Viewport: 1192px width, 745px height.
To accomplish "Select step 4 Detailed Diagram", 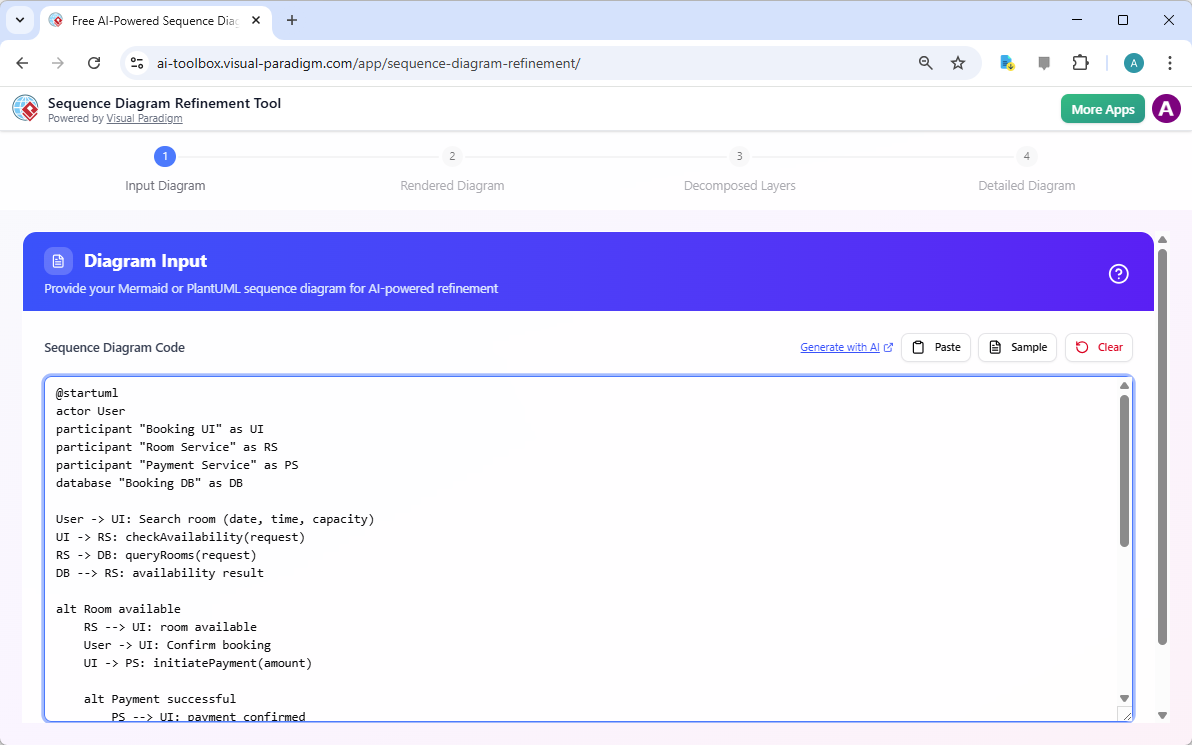I will click(1026, 156).
